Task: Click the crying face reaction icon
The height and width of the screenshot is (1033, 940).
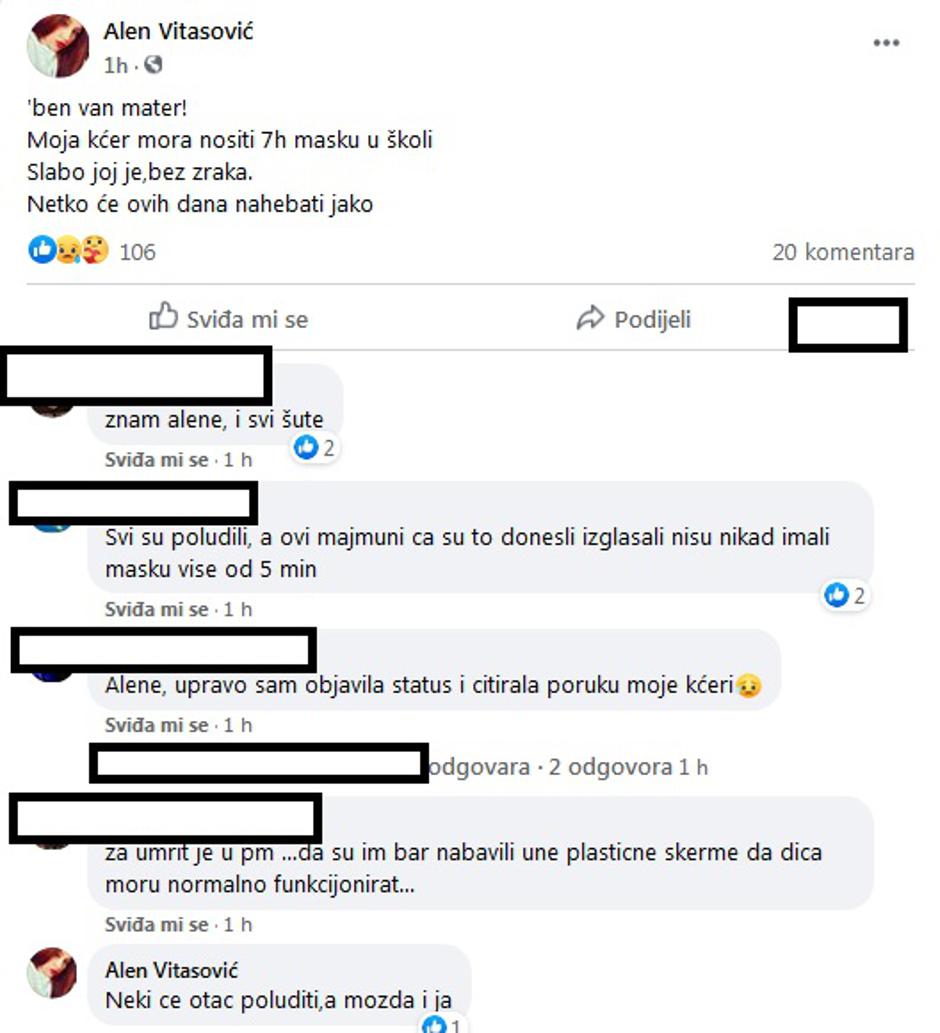Action: point(68,250)
